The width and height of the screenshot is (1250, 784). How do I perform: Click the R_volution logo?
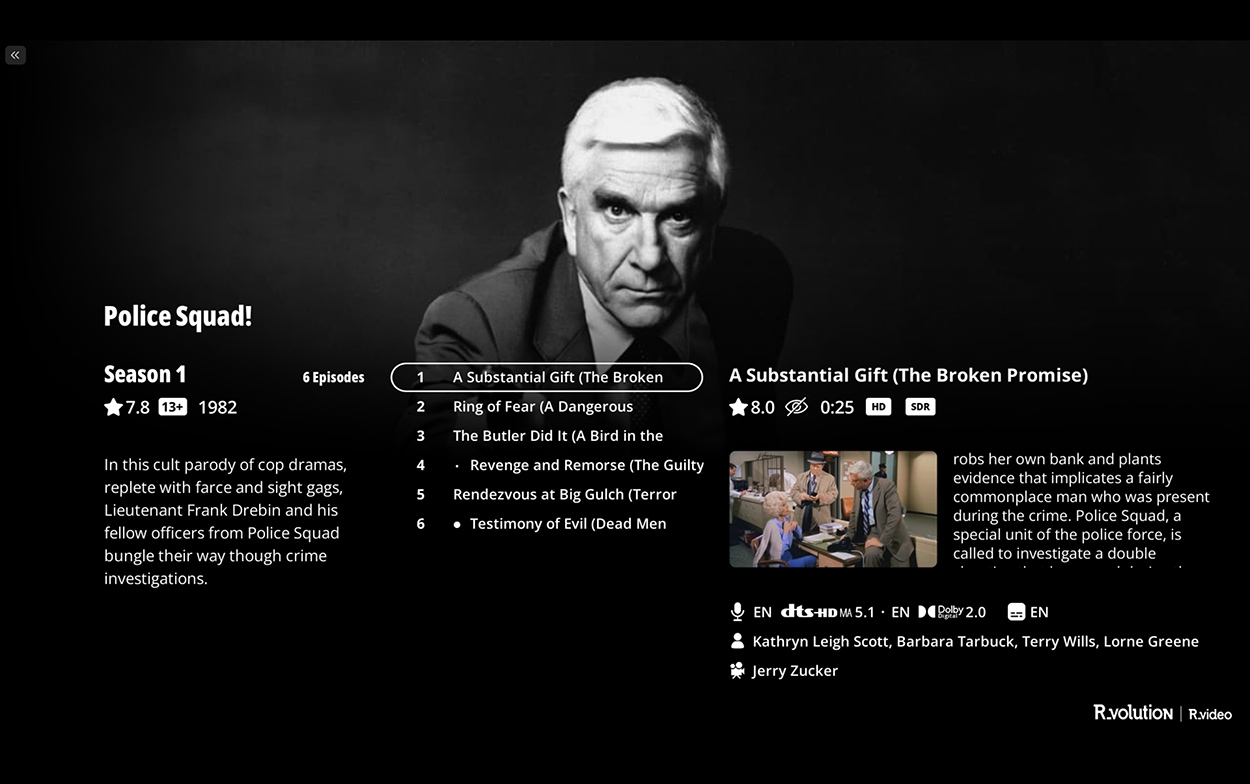1133,713
